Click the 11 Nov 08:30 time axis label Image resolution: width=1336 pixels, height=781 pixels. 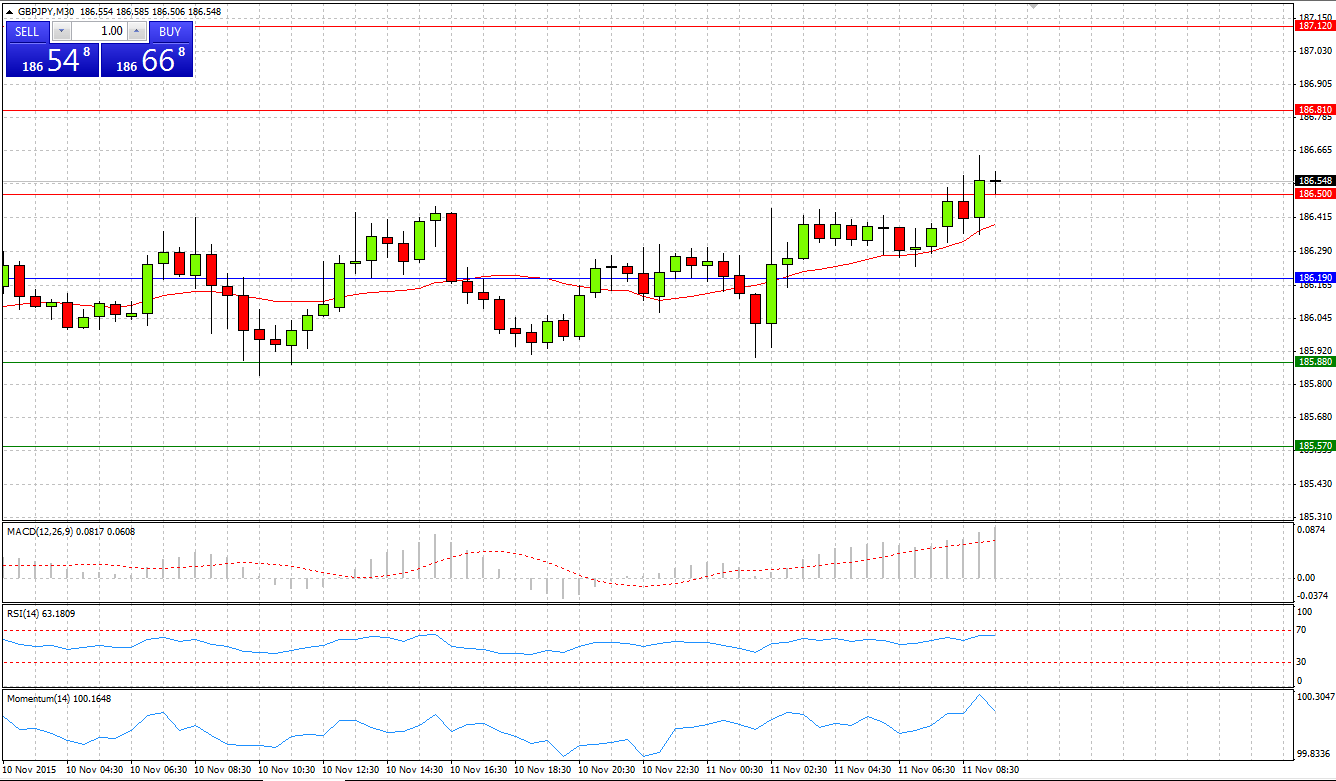pos(991,770)
